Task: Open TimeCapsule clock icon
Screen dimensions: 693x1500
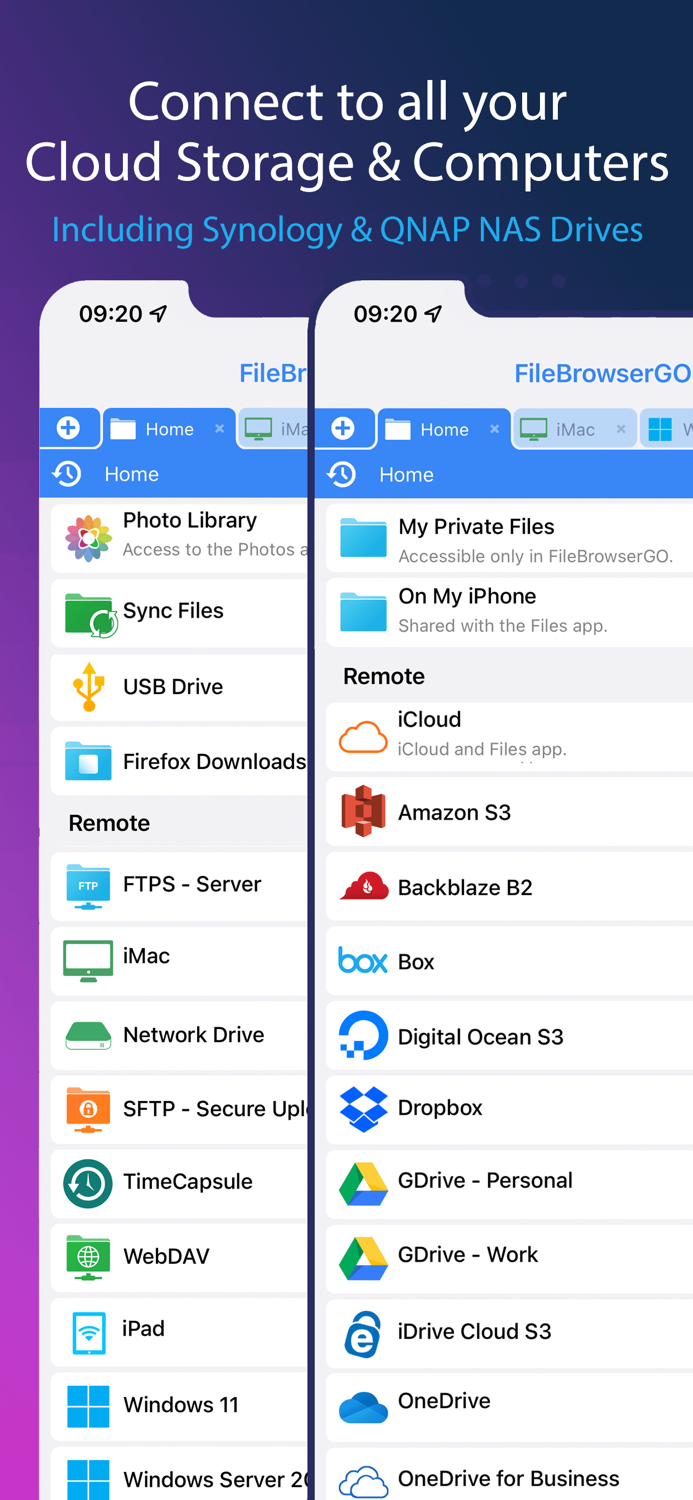Action: (x=88, y=1183)
